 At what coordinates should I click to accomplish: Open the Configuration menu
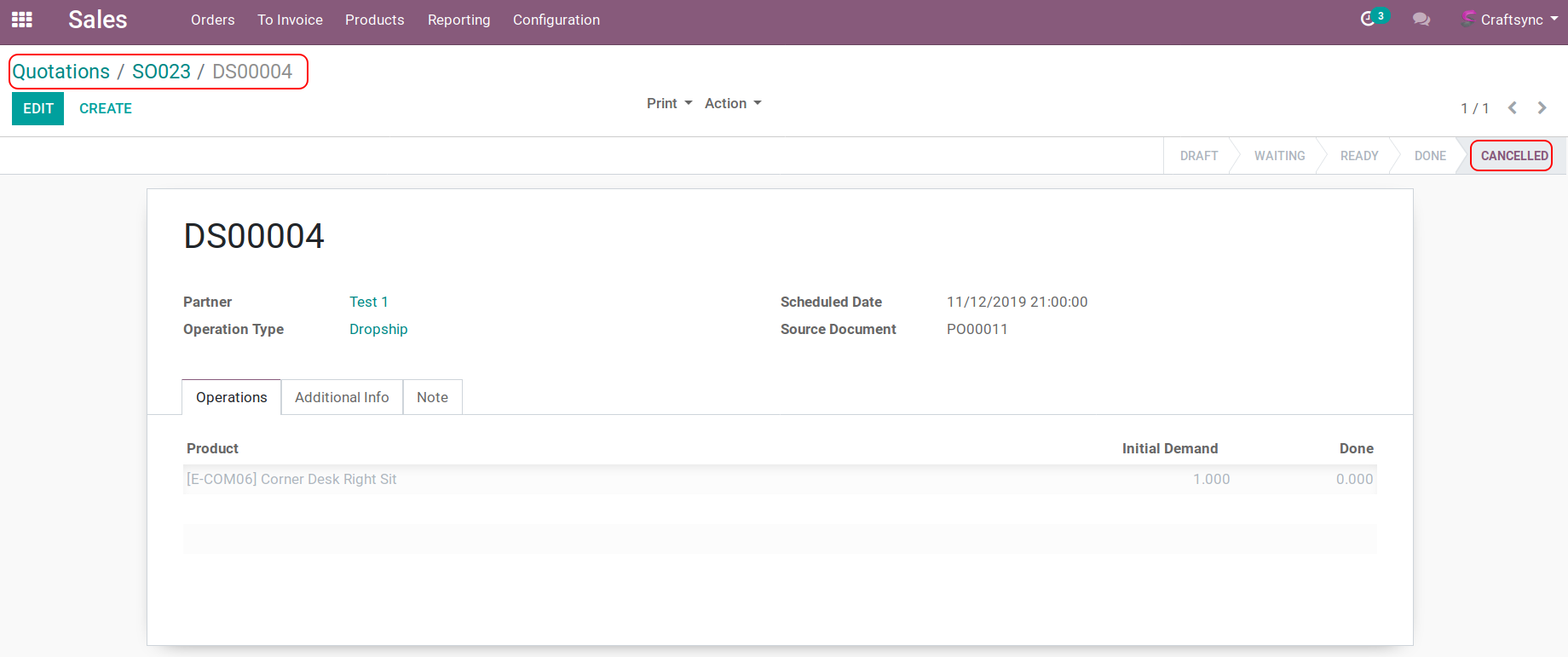556,20
